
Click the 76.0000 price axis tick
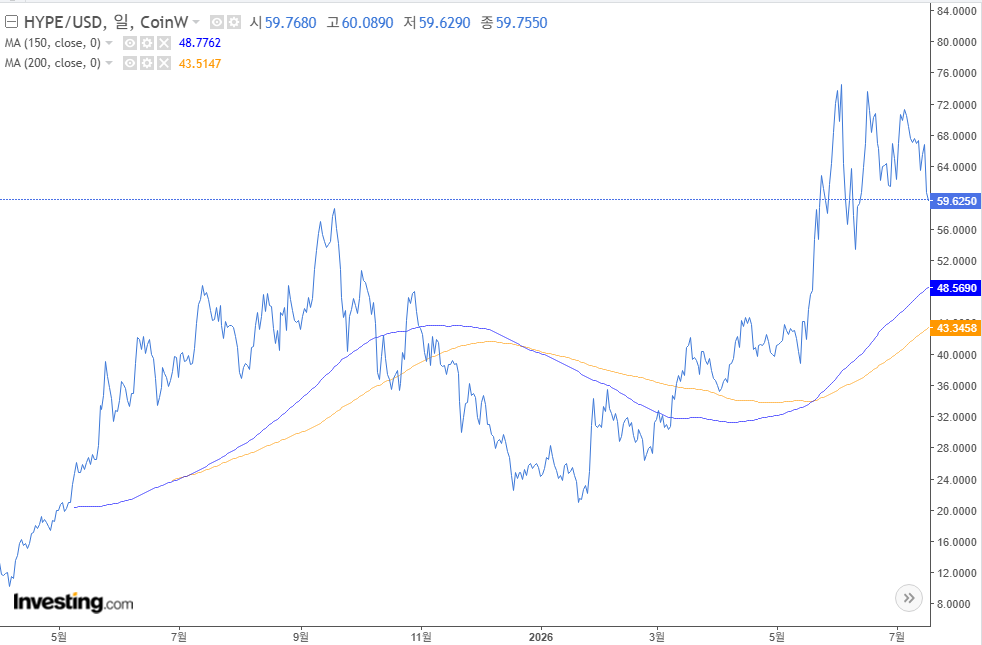click(956, 73)
